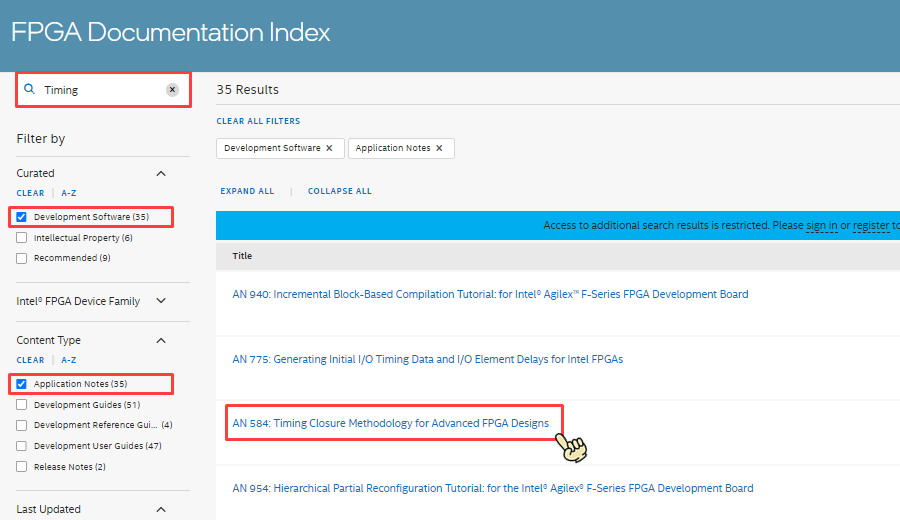
Task: Remove the Application Notes filter chip
Action: 439,148
